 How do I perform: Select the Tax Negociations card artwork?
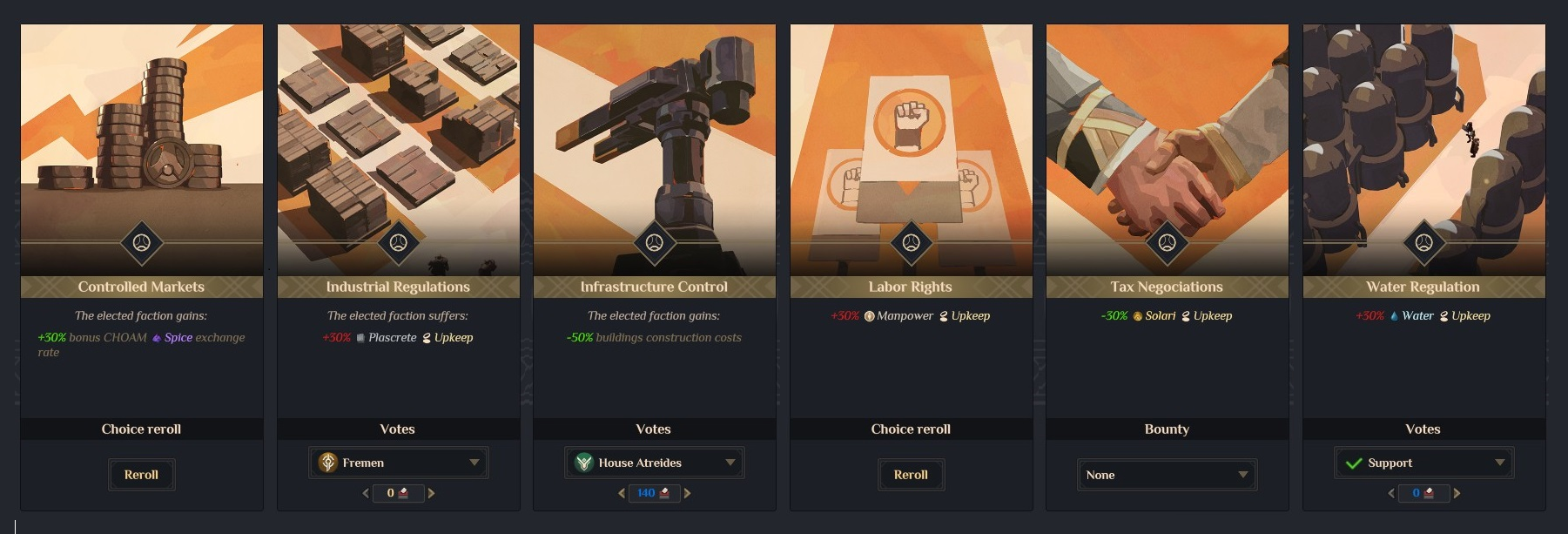pyautogui.click(x=1167, y=150)
